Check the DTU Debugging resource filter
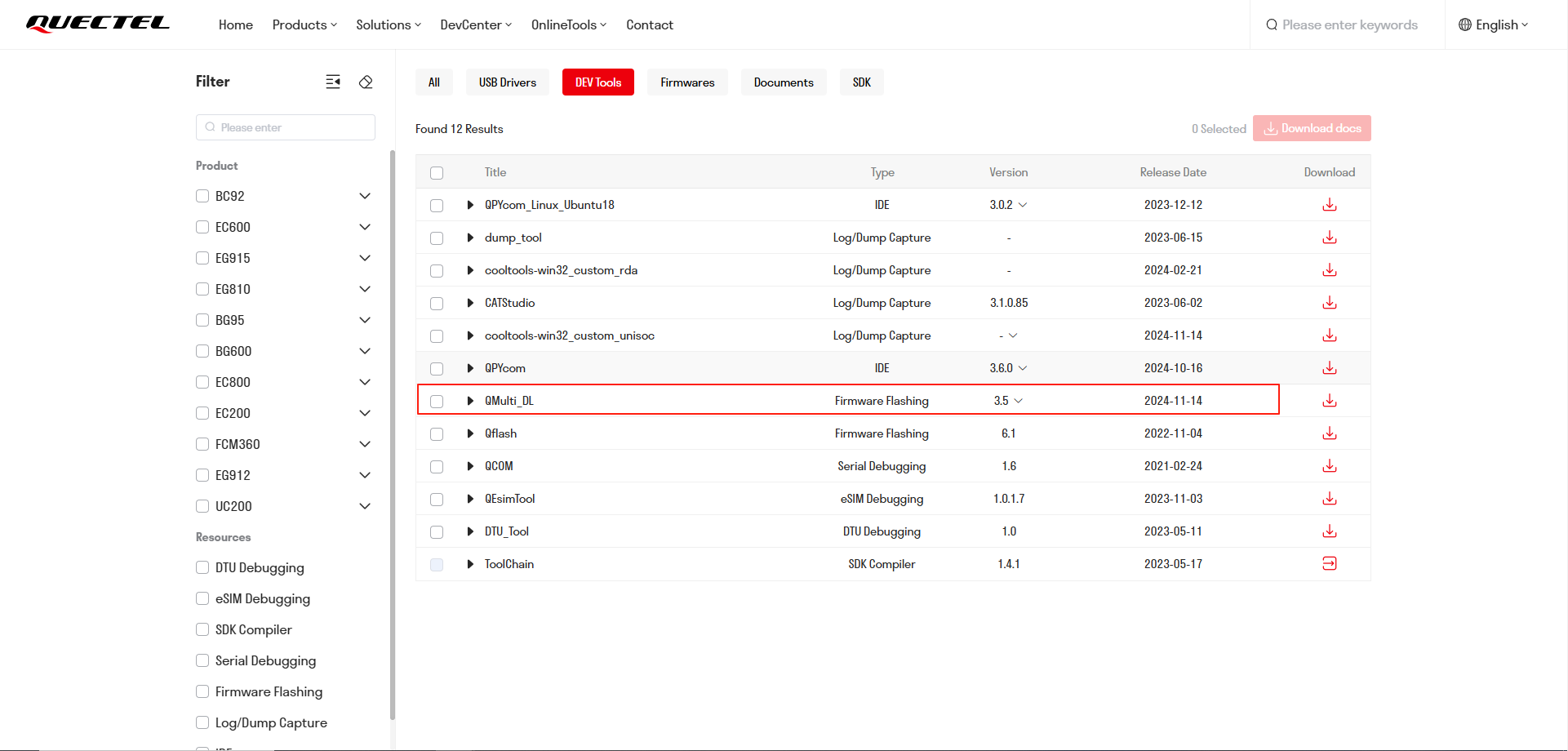 [202, 567]
